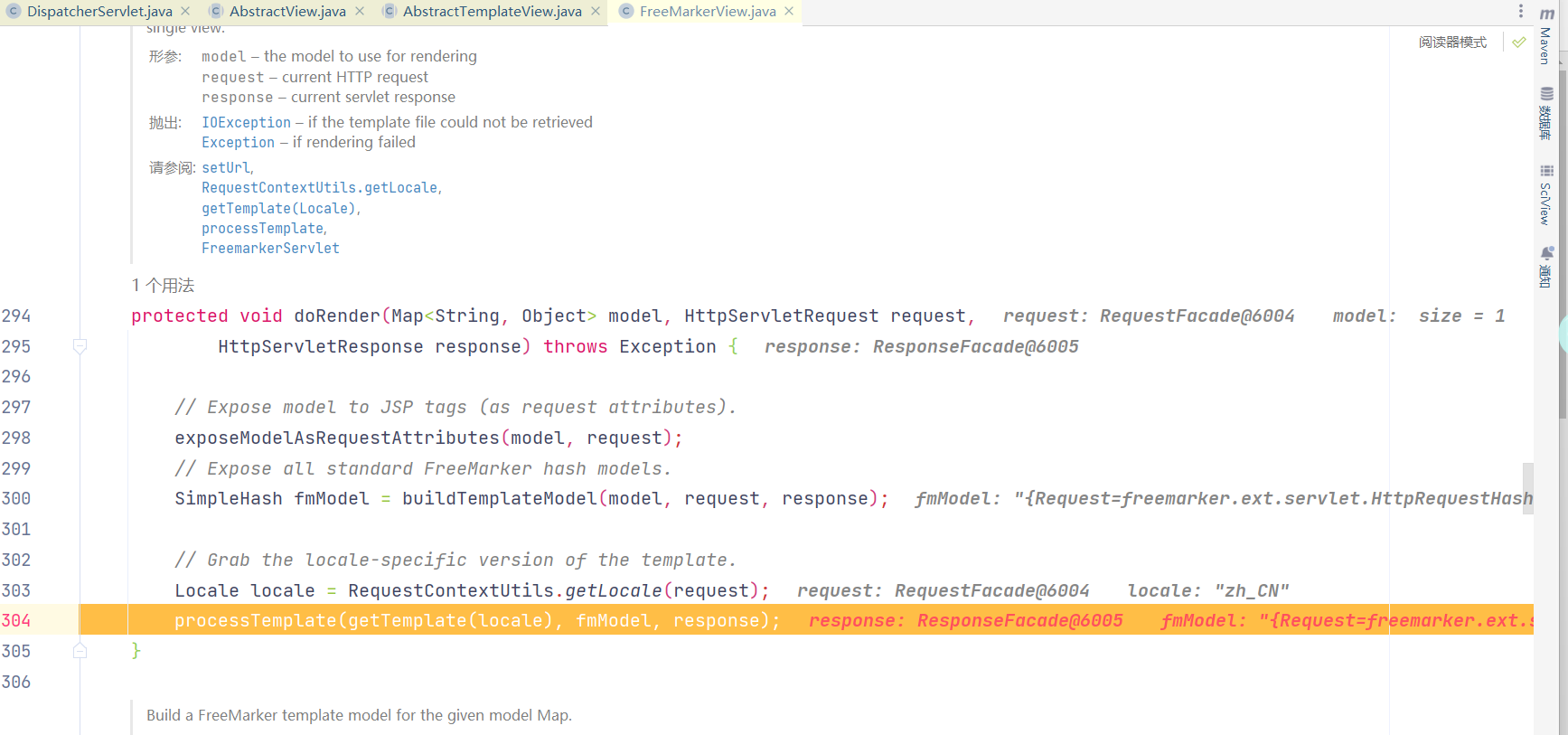Click exposeModelAsRequestAttributes call on line 298
Viewport: 1568px width, 735px height.
(x=337, y=438)
